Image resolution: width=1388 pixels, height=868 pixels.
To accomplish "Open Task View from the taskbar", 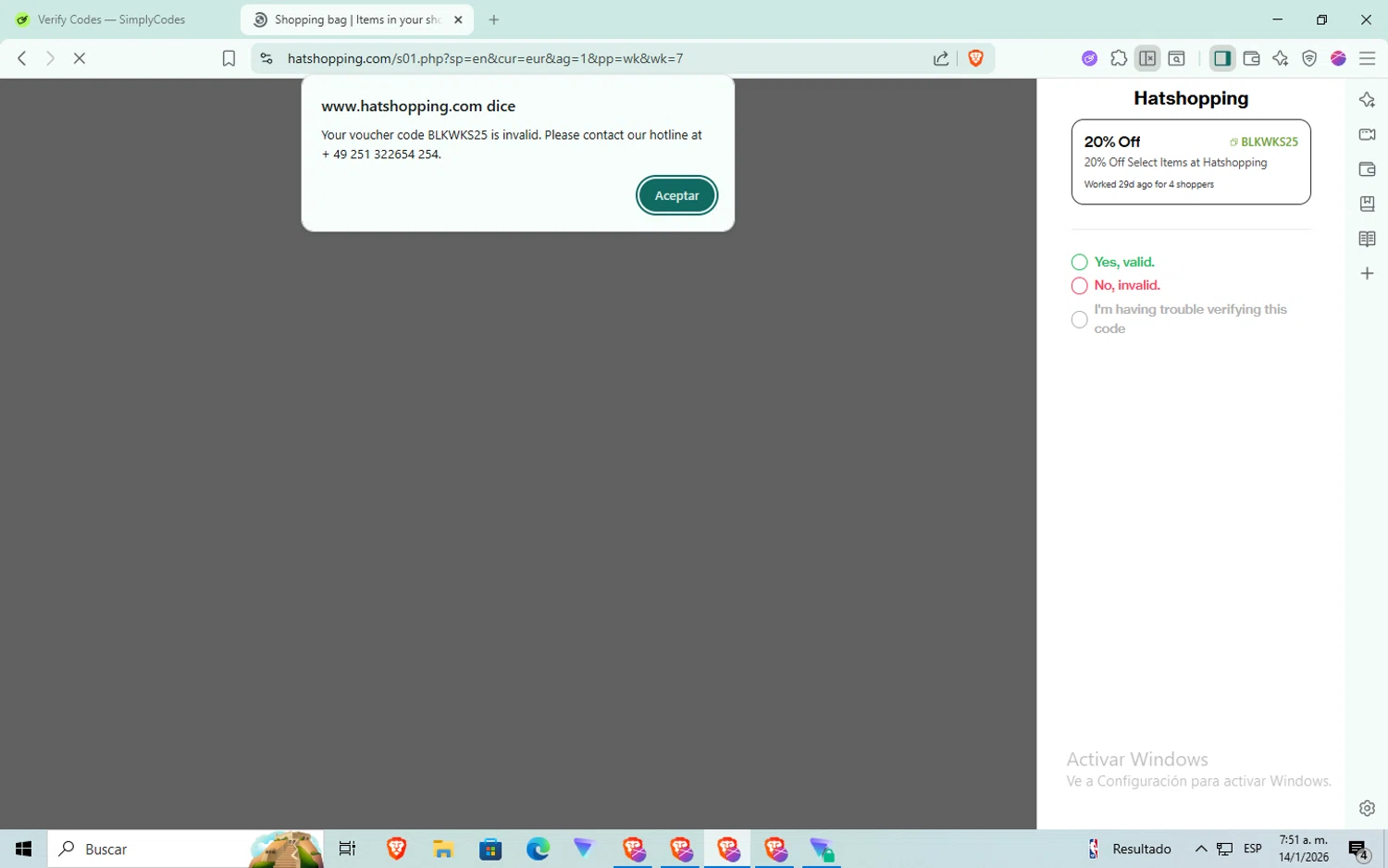I will [x=348, y=849].
